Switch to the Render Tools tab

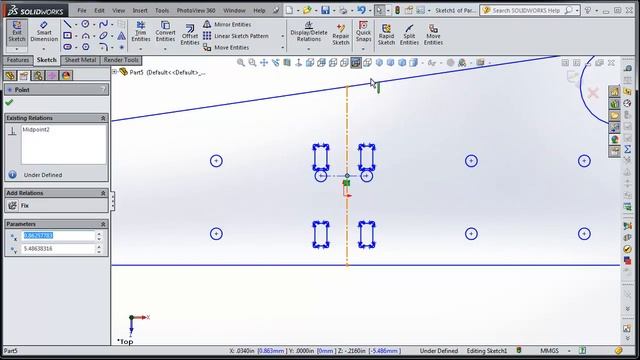click(121, 60)
